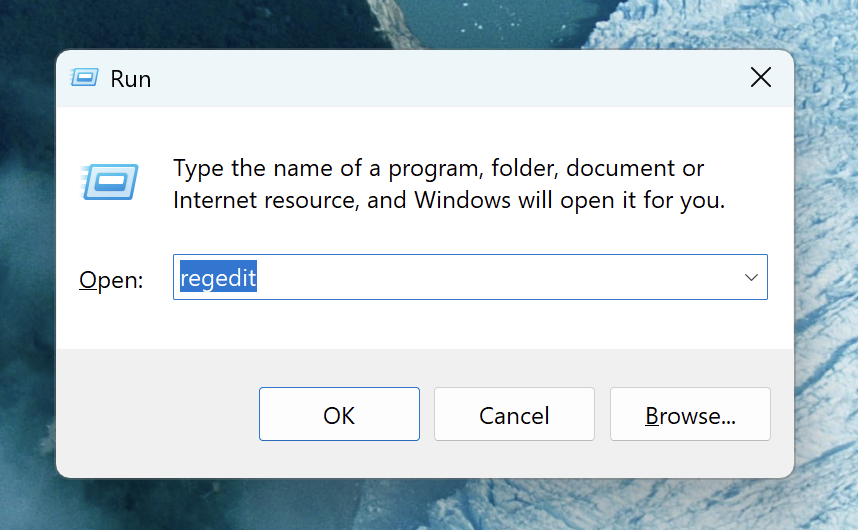
Task: Click the large Run program icon beside the description
Action: click(109, 182)
